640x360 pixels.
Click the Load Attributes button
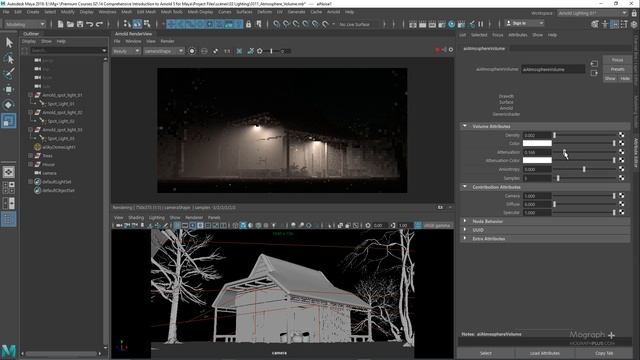[x=544, y=353]
